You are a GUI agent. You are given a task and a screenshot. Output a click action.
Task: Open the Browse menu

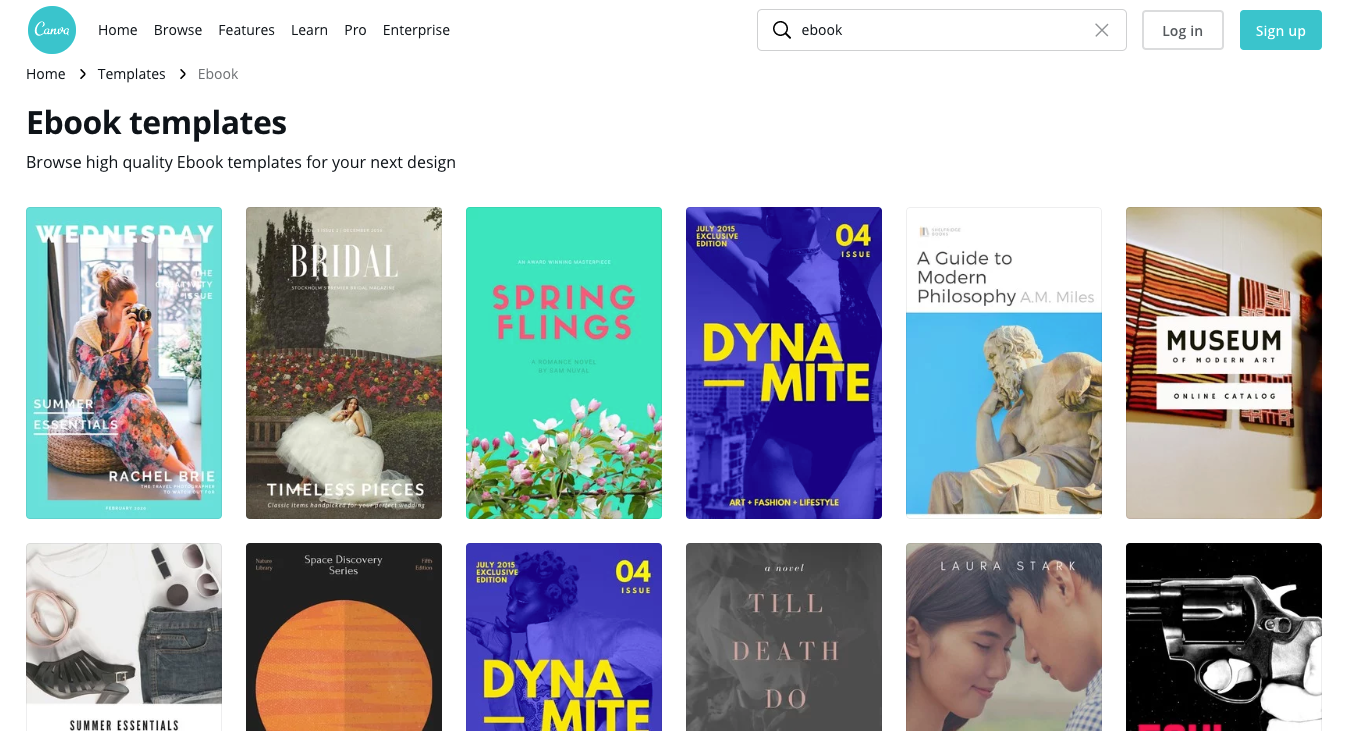[x=178, y=30]
